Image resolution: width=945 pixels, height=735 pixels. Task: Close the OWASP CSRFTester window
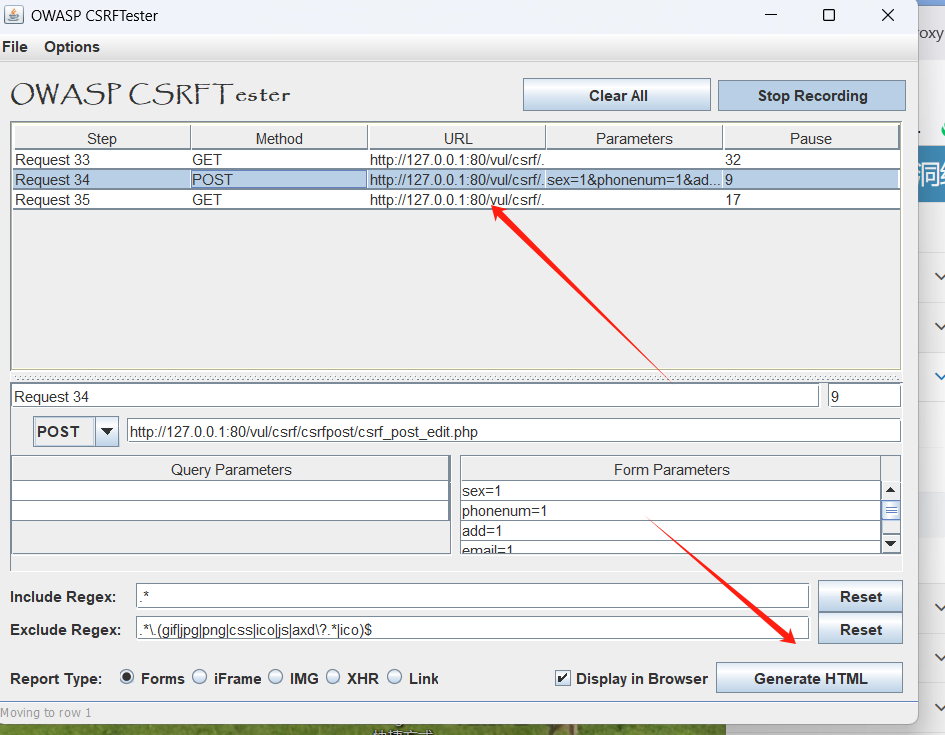[x=888, y=14]
